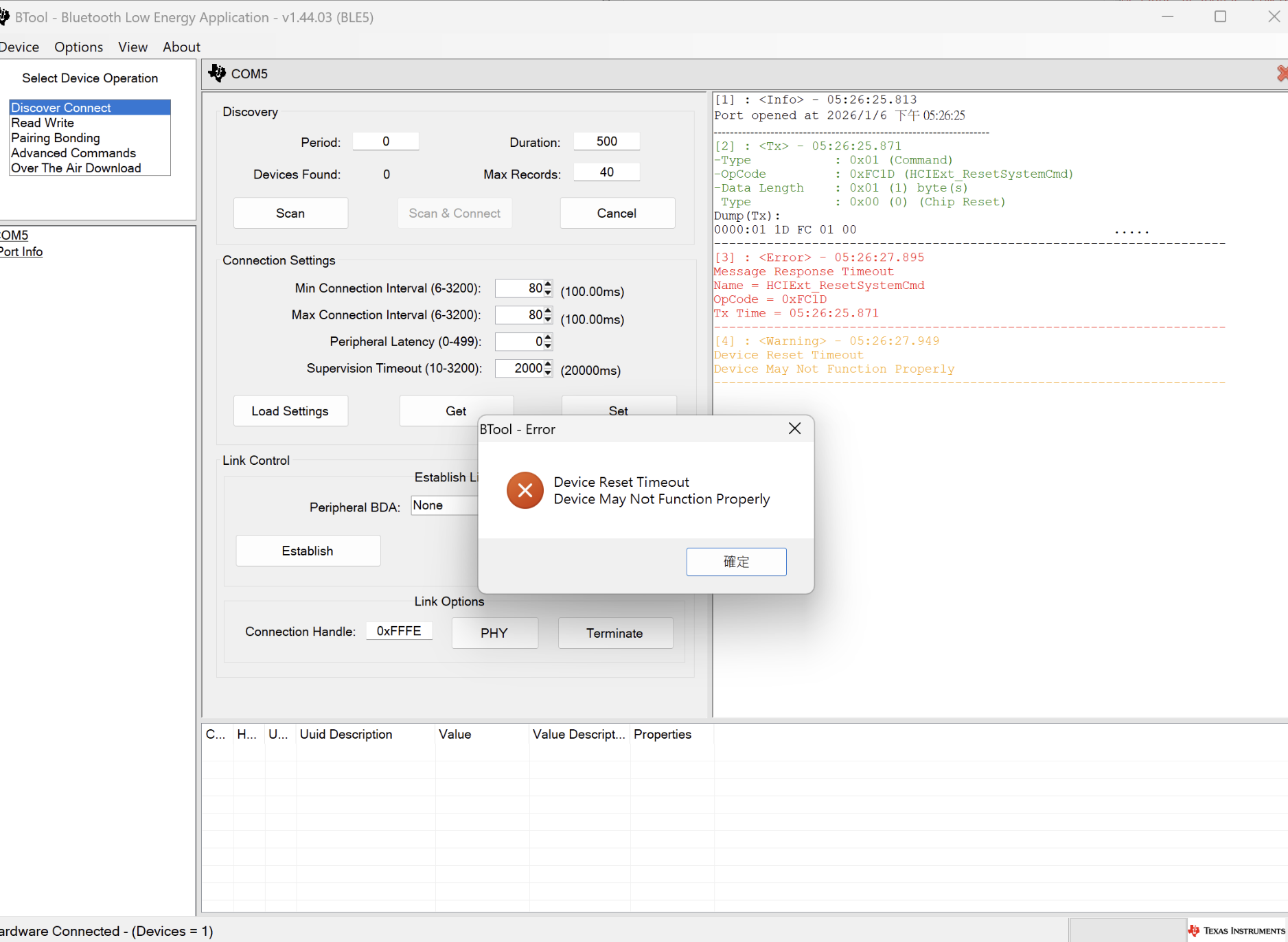The image size is (1288, 942).
Task: Open the View menu
Action: pos(133,47)
